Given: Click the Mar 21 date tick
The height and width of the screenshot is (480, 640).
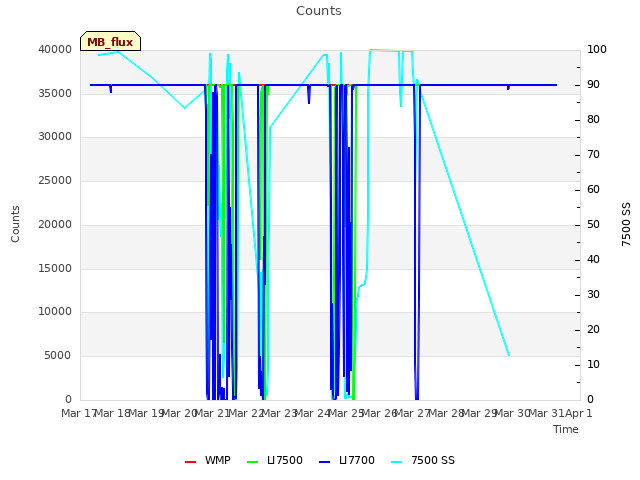Looking at the screenshot, I should point(212,413).
